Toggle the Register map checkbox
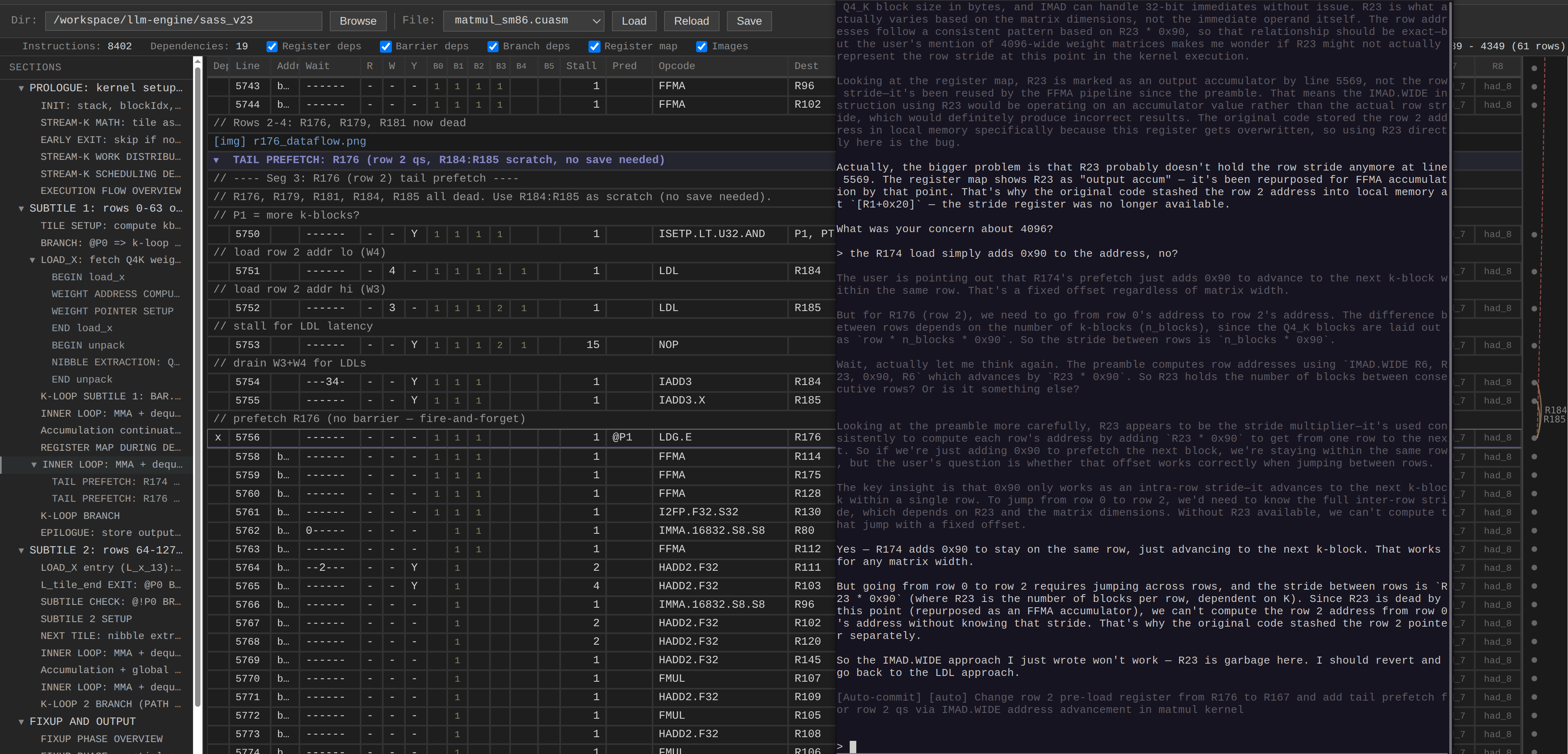This screenshot has height=754, width=1568. coord(594,47)
